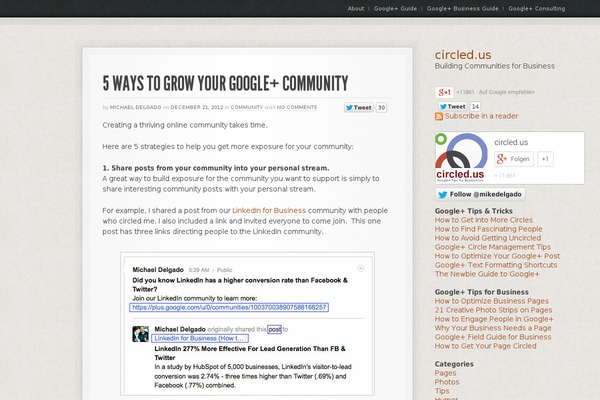Click the sidebar tweet count 14
Viewport: 600px width, 400px height.
pos(475,106)
